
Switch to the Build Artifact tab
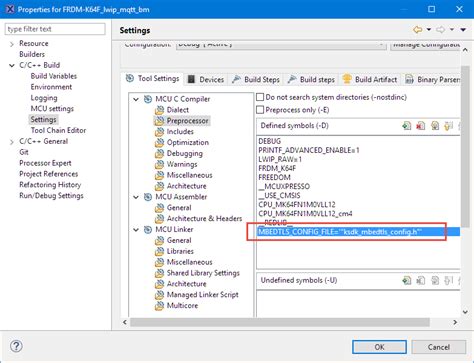pos(370,79)
